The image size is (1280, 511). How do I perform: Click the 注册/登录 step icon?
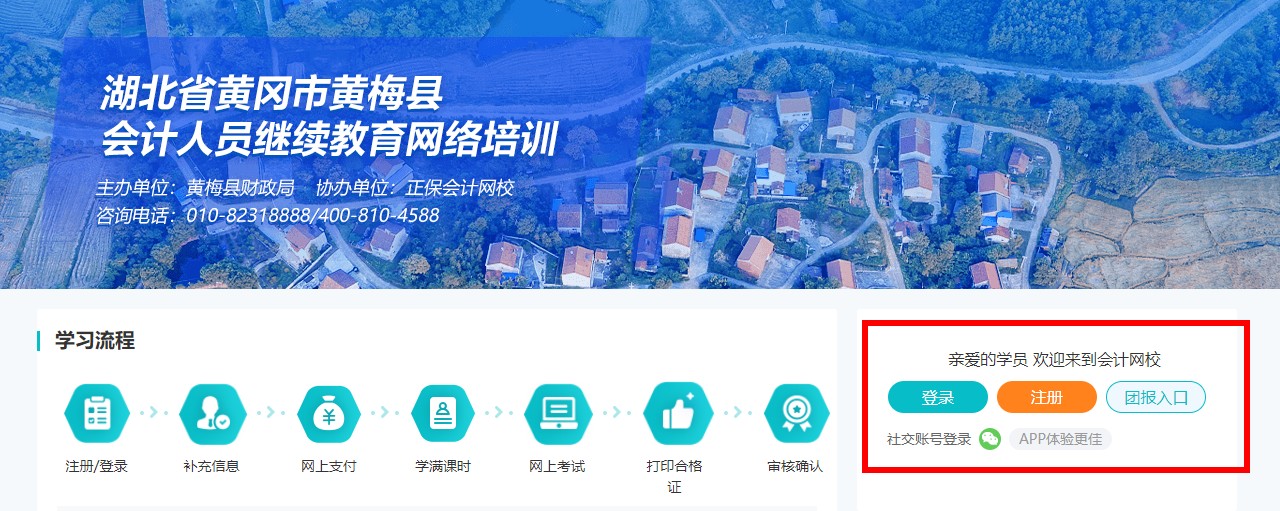tap(97, 414)
